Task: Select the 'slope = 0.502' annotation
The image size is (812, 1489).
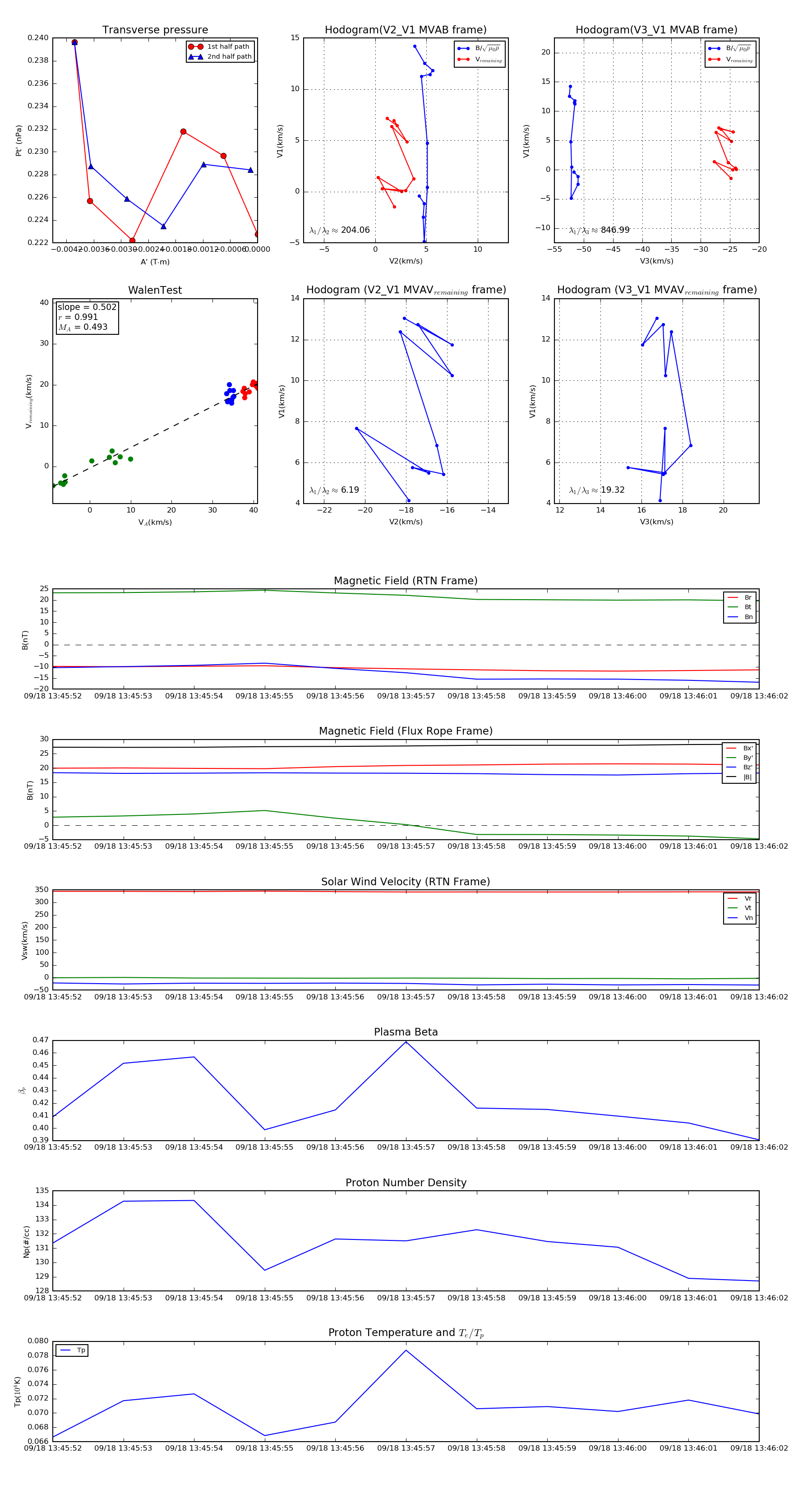Action: [87, 307]
